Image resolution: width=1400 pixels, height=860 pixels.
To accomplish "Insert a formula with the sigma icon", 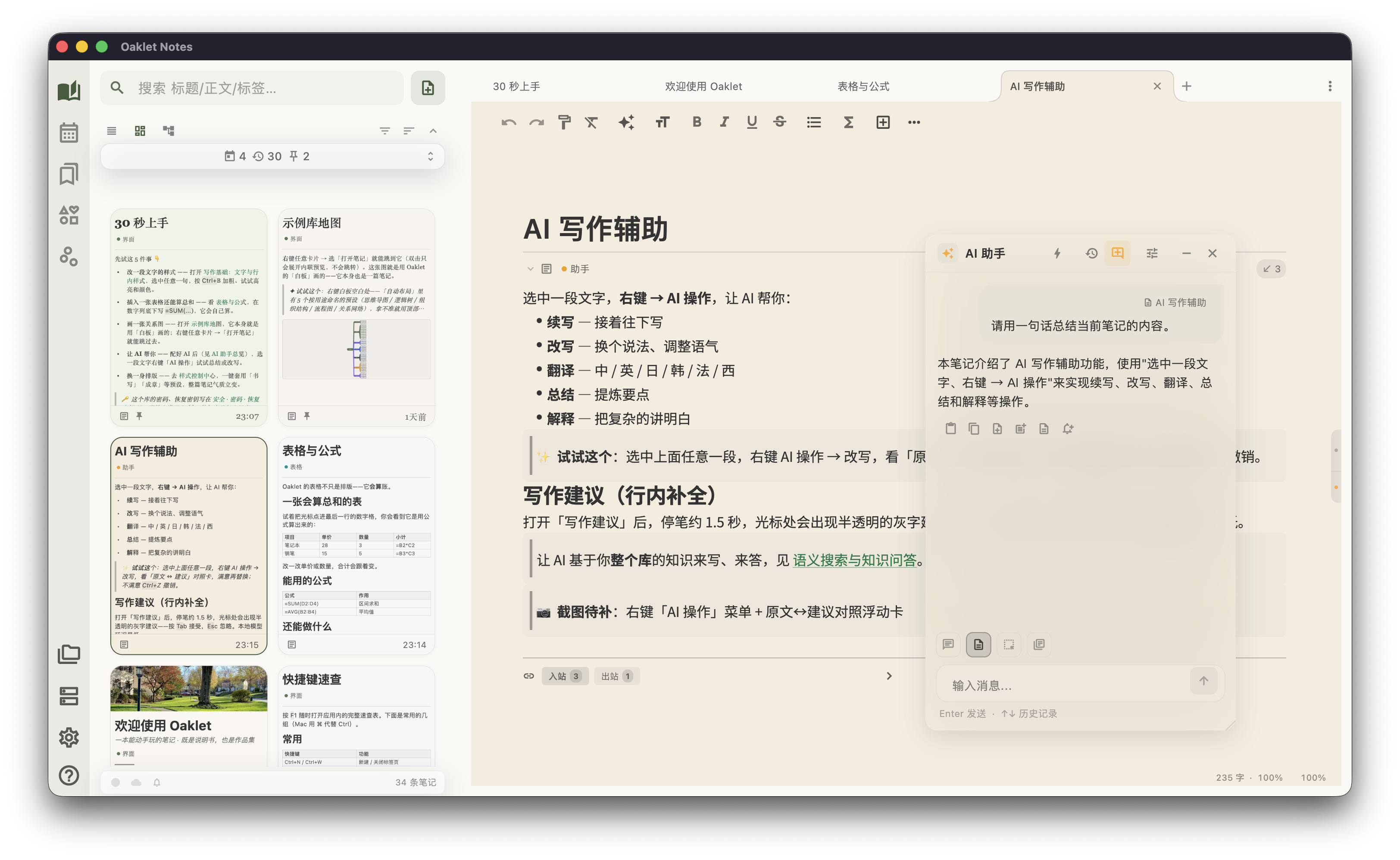I will (x=848, y=122).
